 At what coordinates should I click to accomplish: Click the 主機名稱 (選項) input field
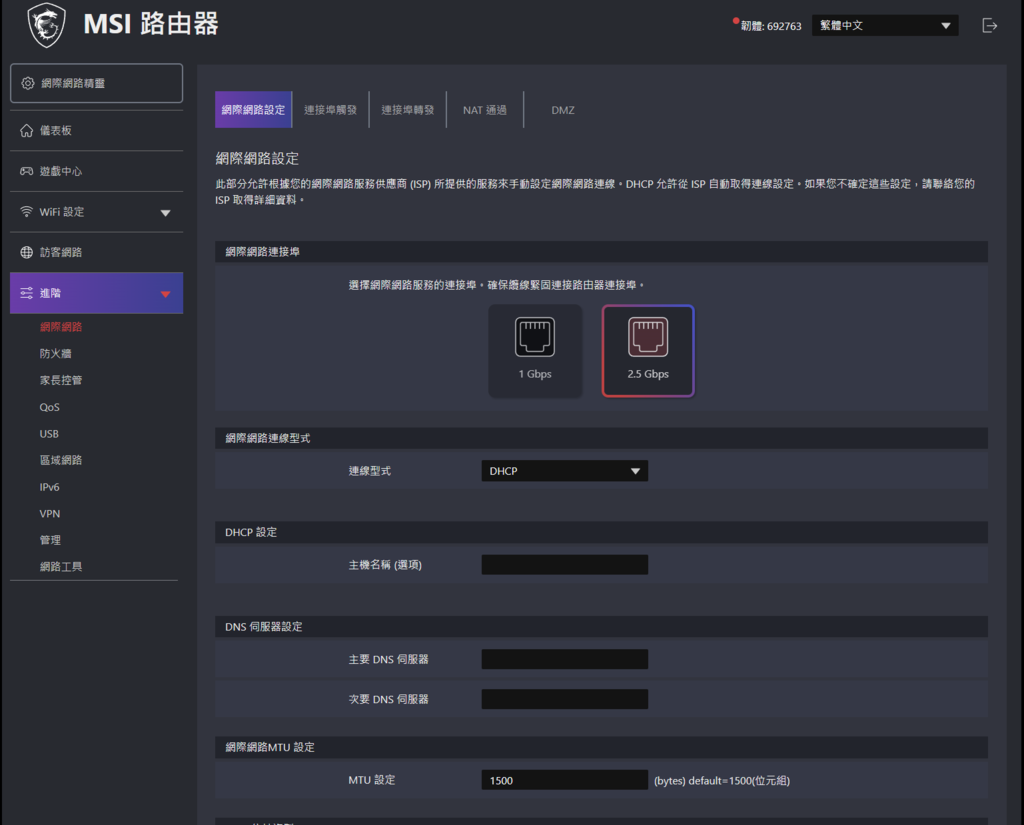[564, 565]
